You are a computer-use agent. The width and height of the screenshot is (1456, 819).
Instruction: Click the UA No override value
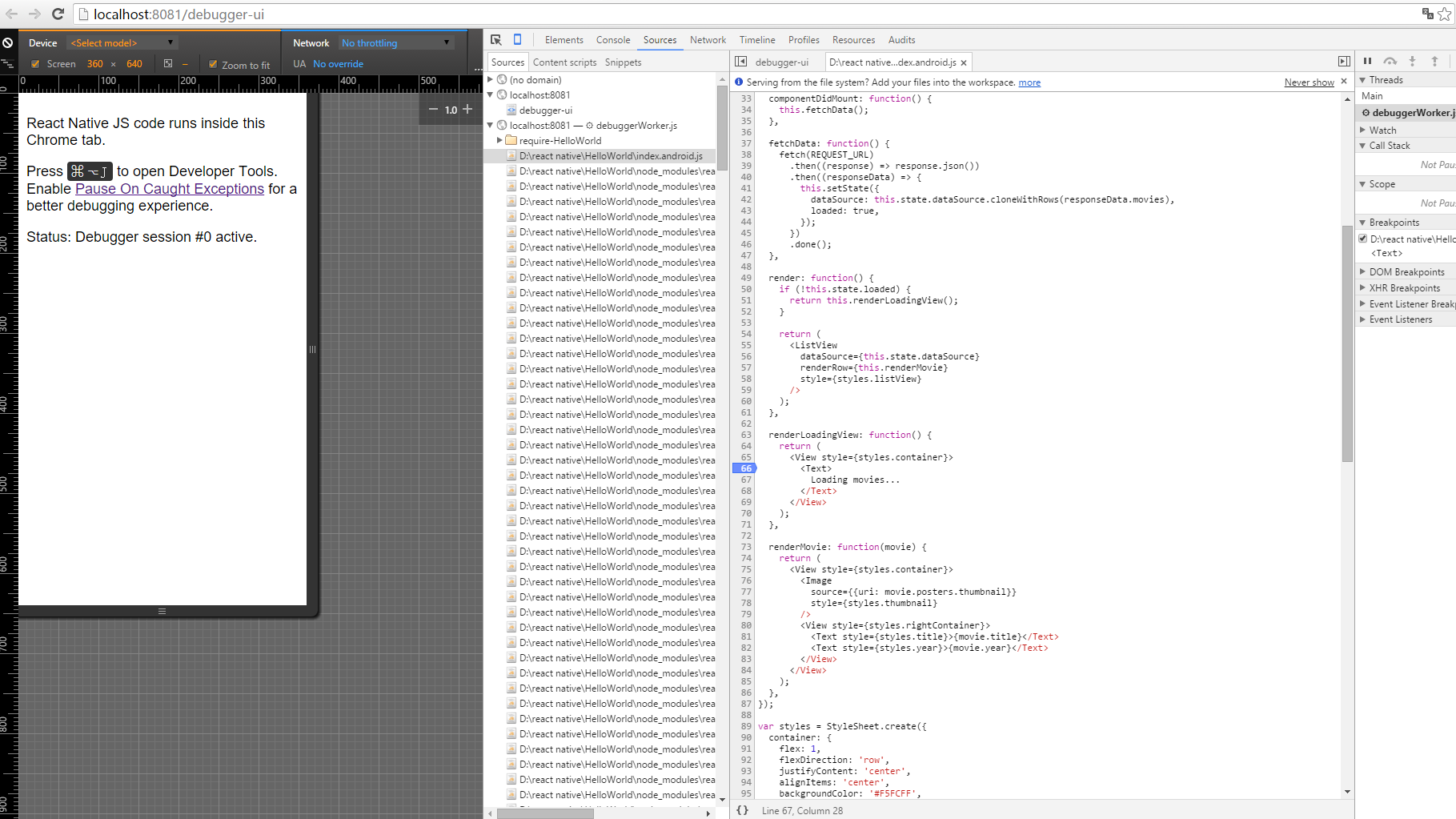click(x=338, y=64)
